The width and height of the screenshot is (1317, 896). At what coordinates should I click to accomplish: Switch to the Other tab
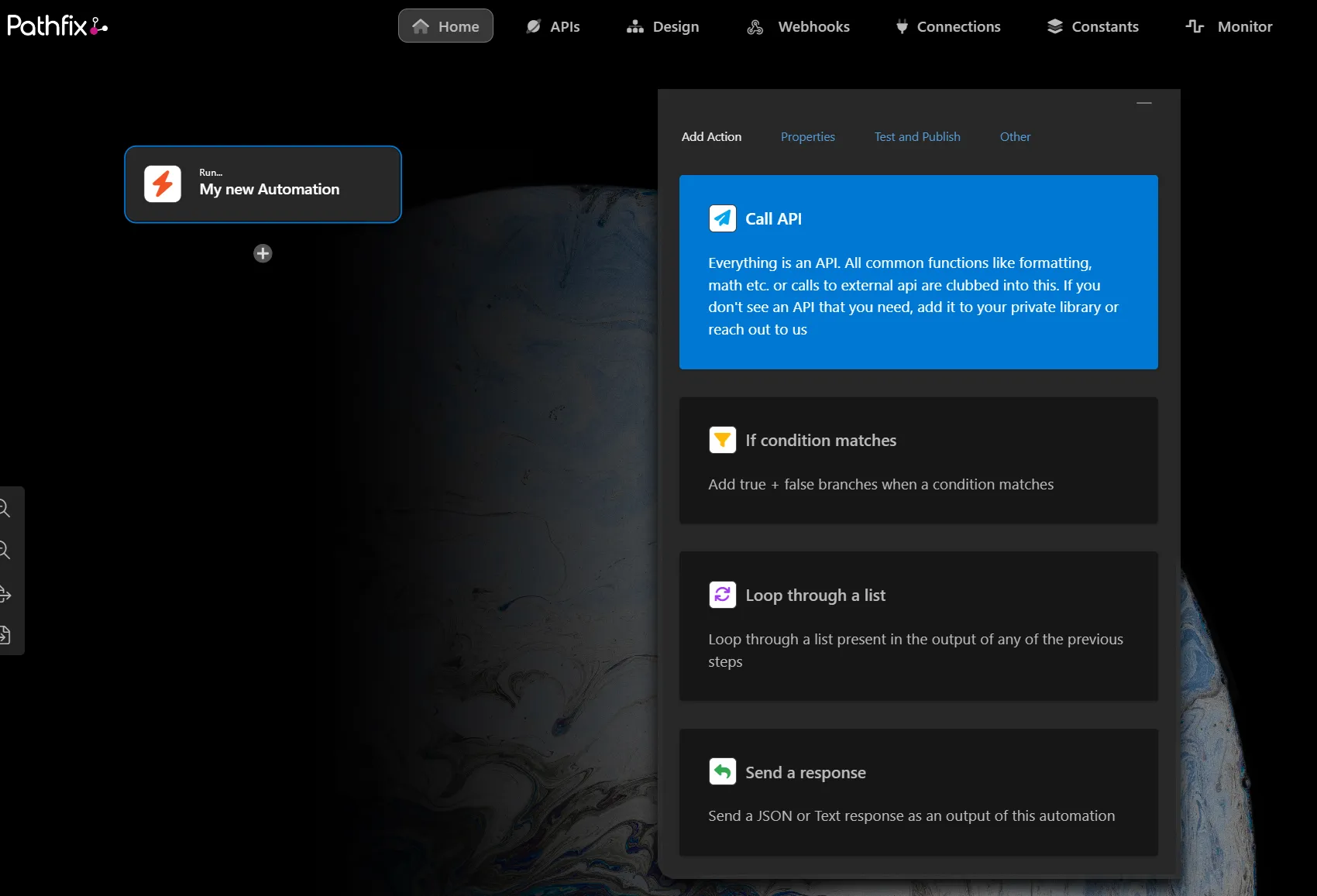[x=1015, y=136]
